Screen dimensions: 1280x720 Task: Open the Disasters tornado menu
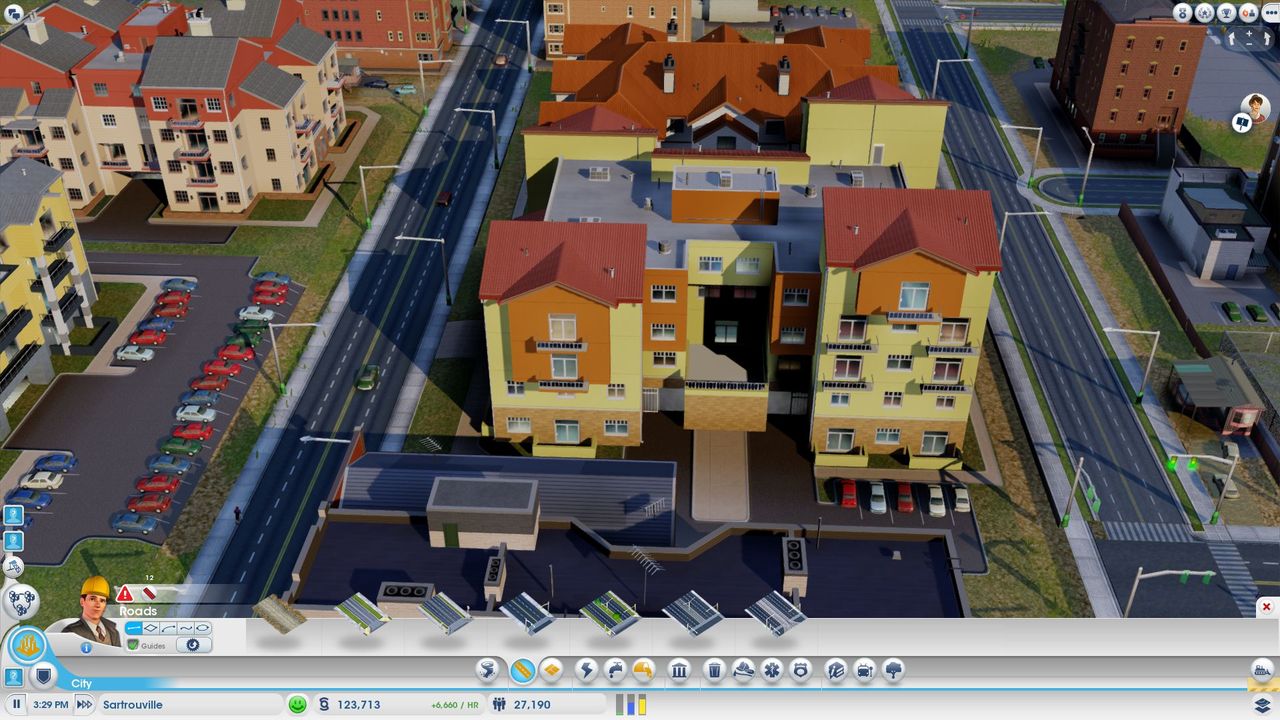tap(489, 670)
